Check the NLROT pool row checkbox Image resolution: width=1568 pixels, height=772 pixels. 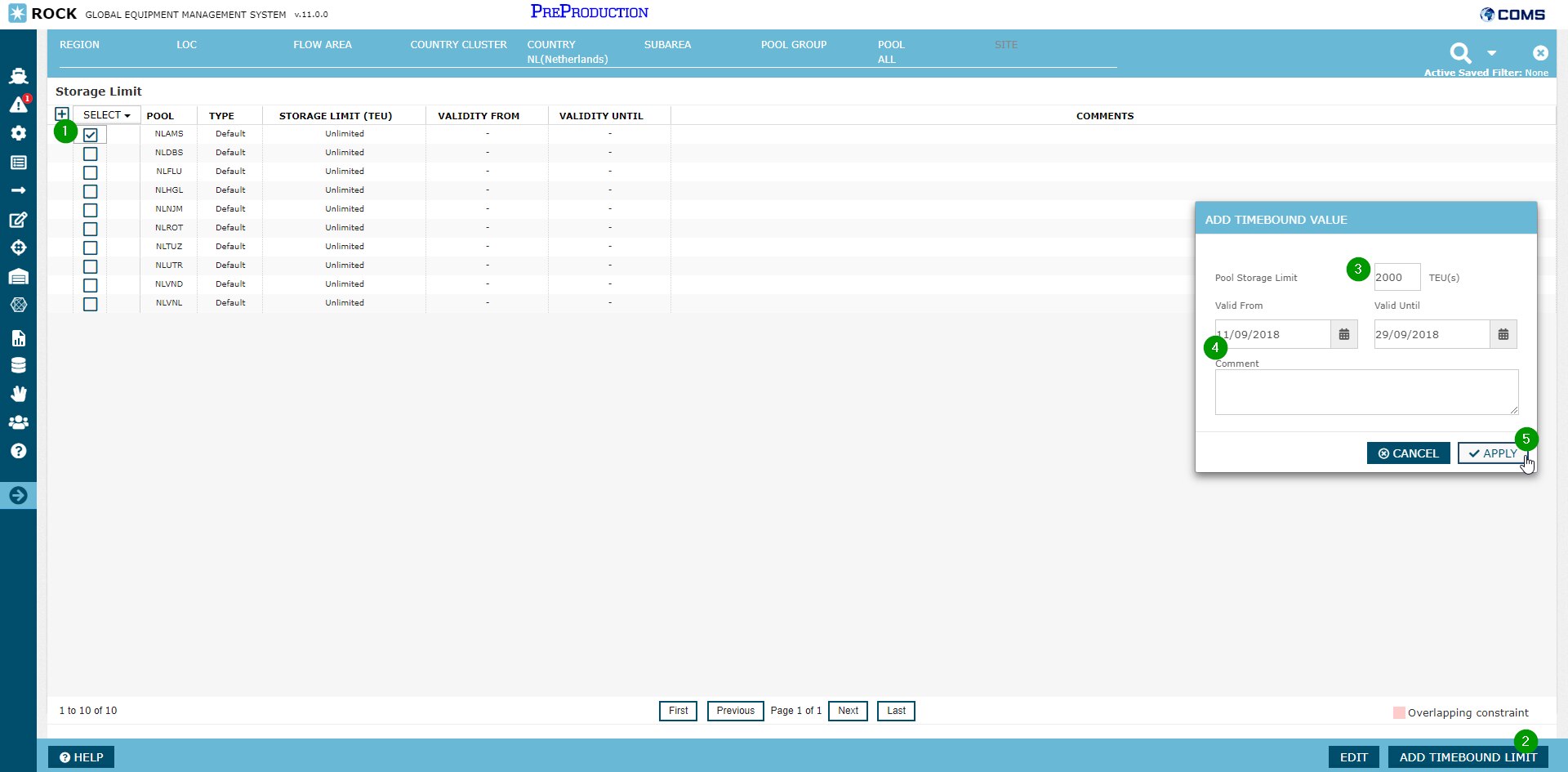point(91,229)
